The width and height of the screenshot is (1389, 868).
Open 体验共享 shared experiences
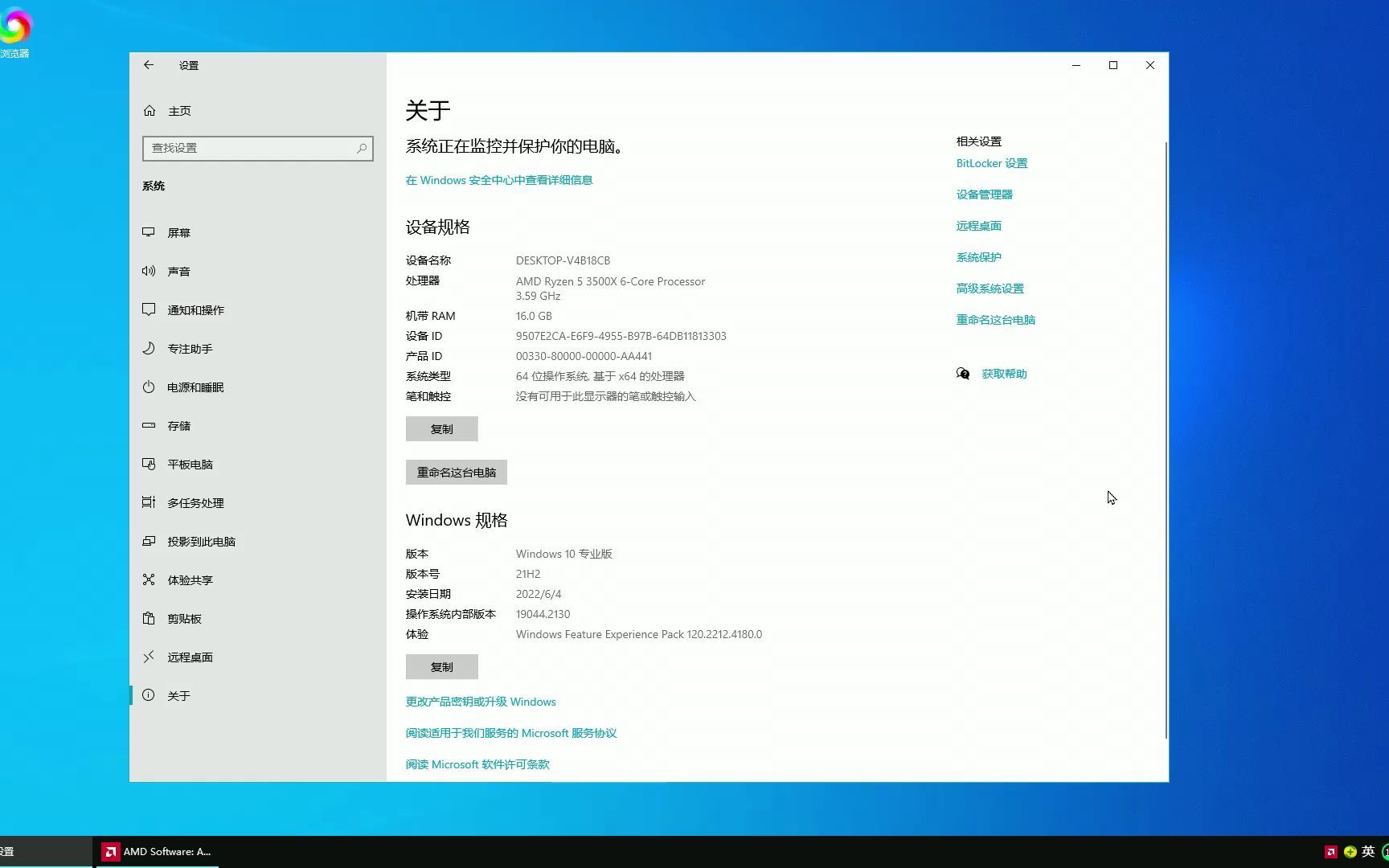pos(257,579)
